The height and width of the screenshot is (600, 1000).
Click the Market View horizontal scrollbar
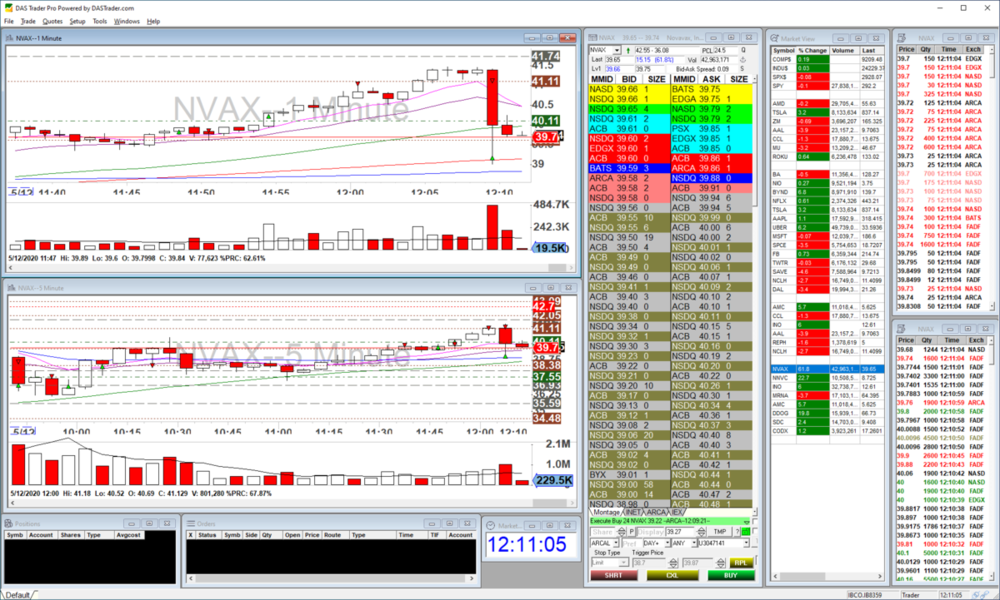tap(826, 576)
